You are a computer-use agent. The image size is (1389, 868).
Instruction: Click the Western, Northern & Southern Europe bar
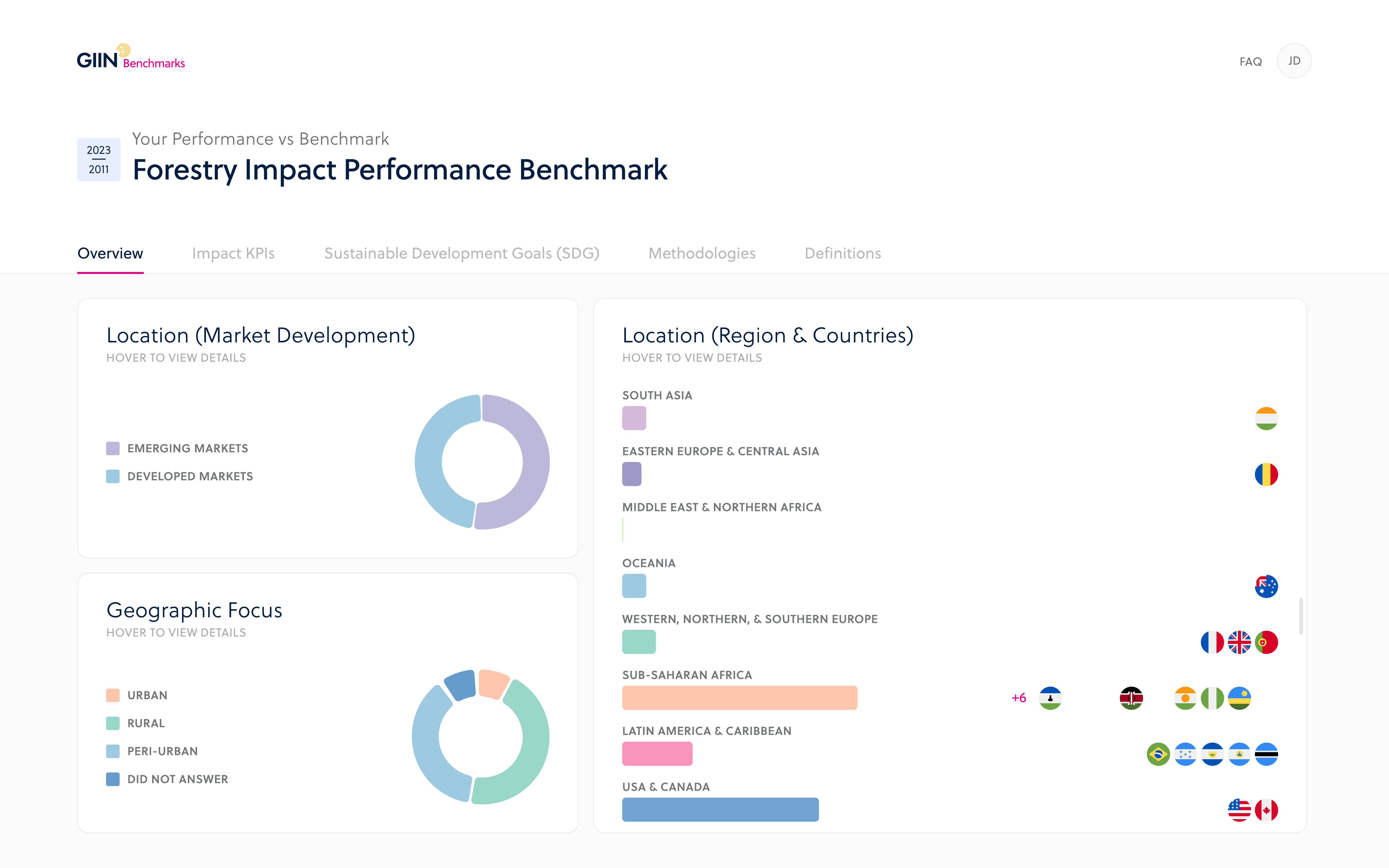pyautogui.click(x=639, y=642)
